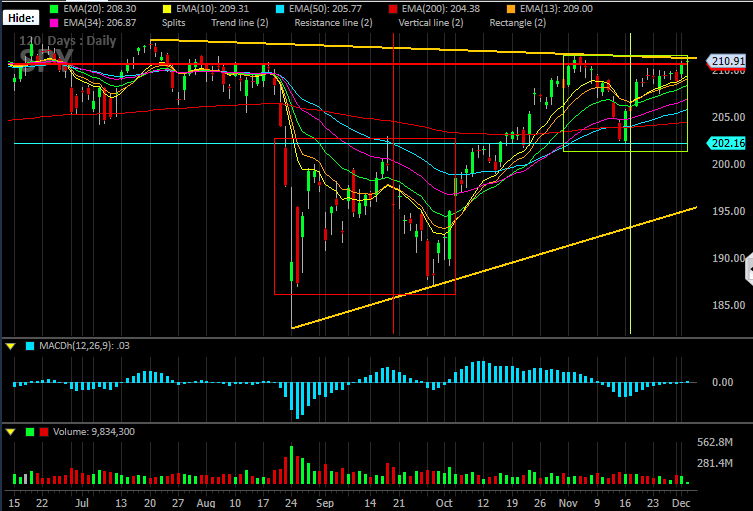Click the Resistance line (2) legend item

click(x=333, y=23)
